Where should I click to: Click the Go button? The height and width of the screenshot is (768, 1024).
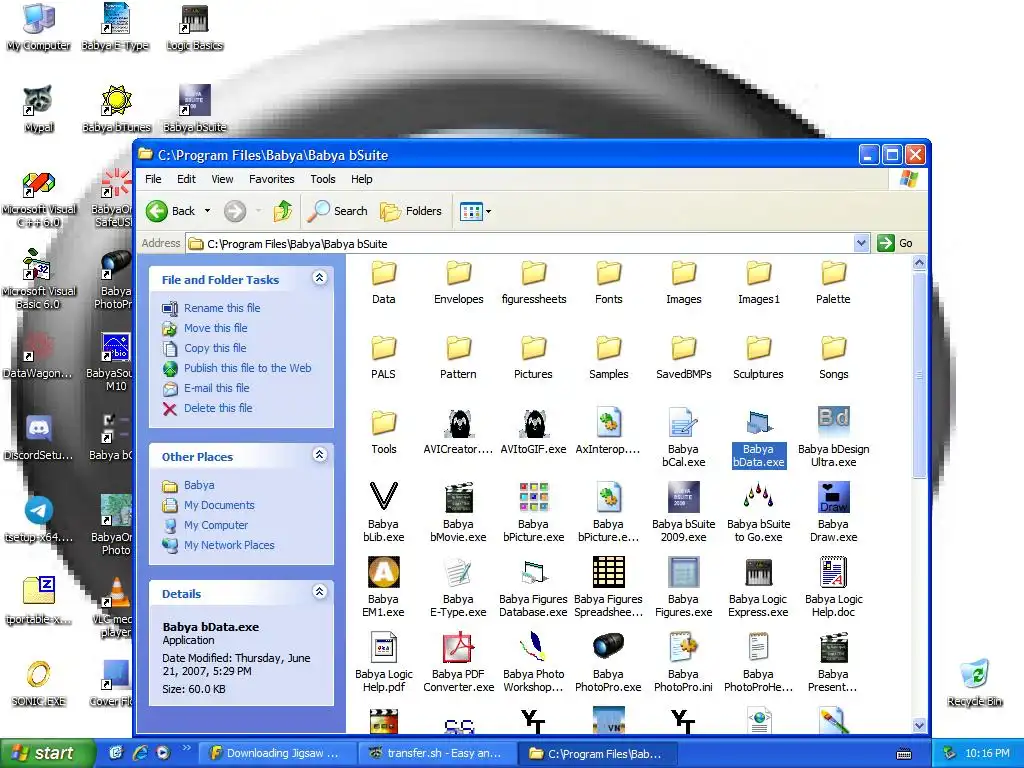895,243
